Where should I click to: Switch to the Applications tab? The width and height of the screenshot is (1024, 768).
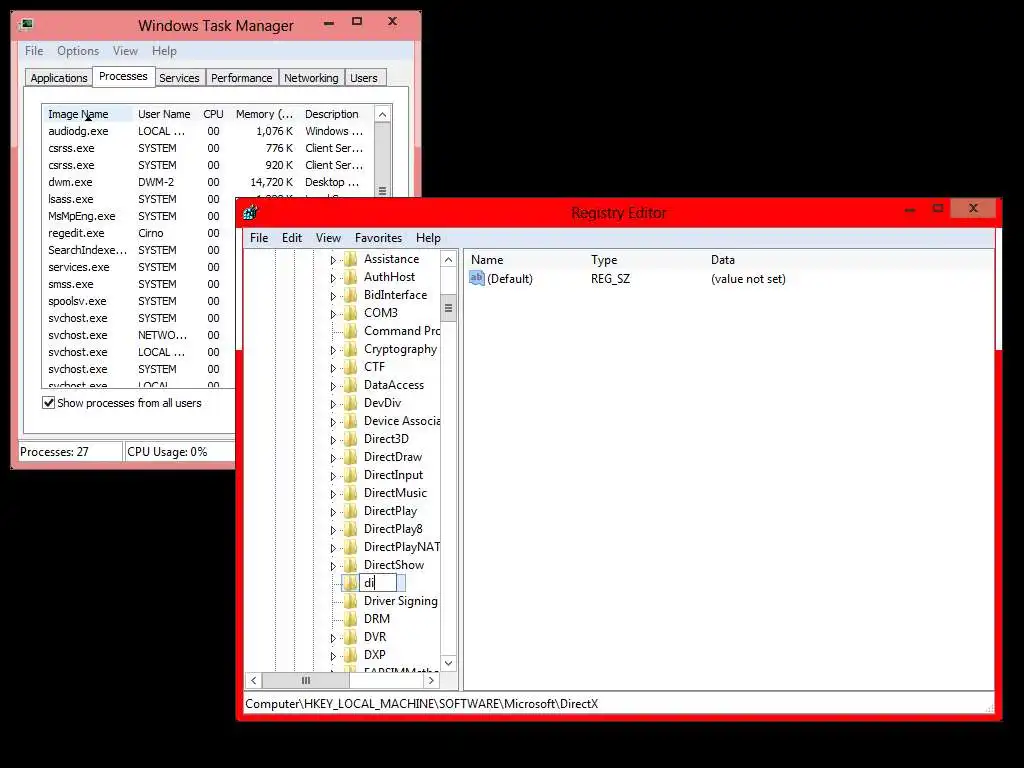pyautogui.click(x=59, y=78)
